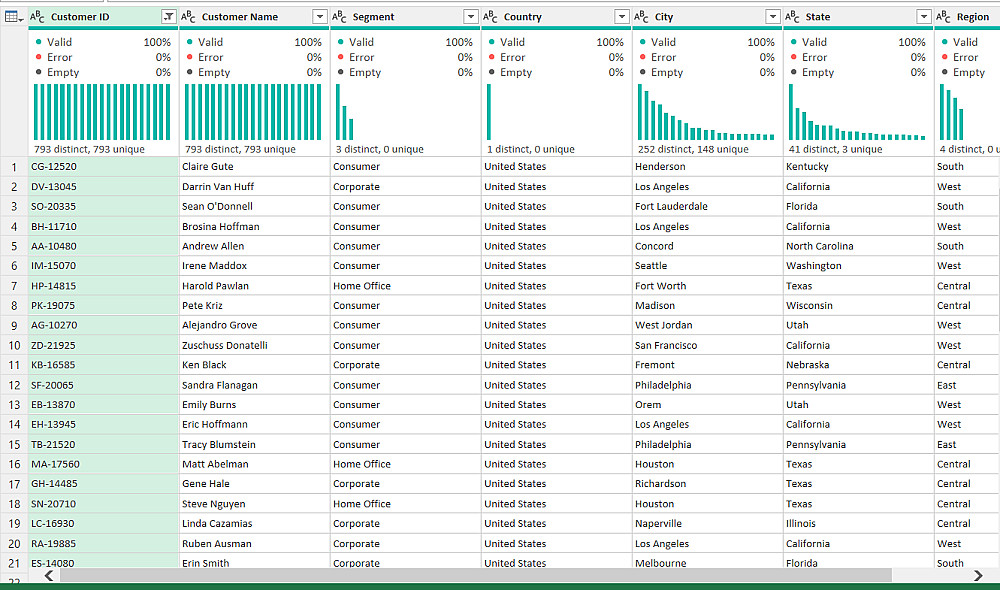Open the Country column filter dropdown
Viewport: 1000px width, 590px height.
(x=621, y=17)
